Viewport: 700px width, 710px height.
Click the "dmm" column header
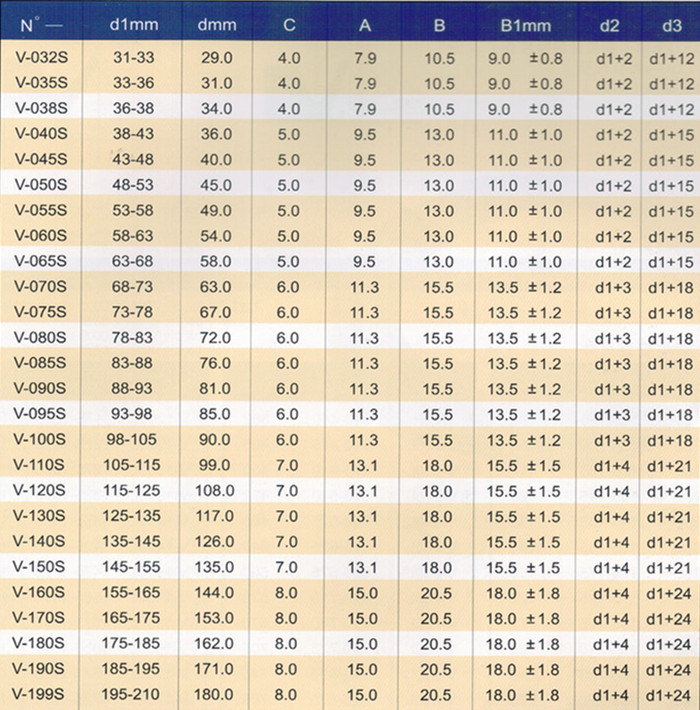[x=215, y=24]
